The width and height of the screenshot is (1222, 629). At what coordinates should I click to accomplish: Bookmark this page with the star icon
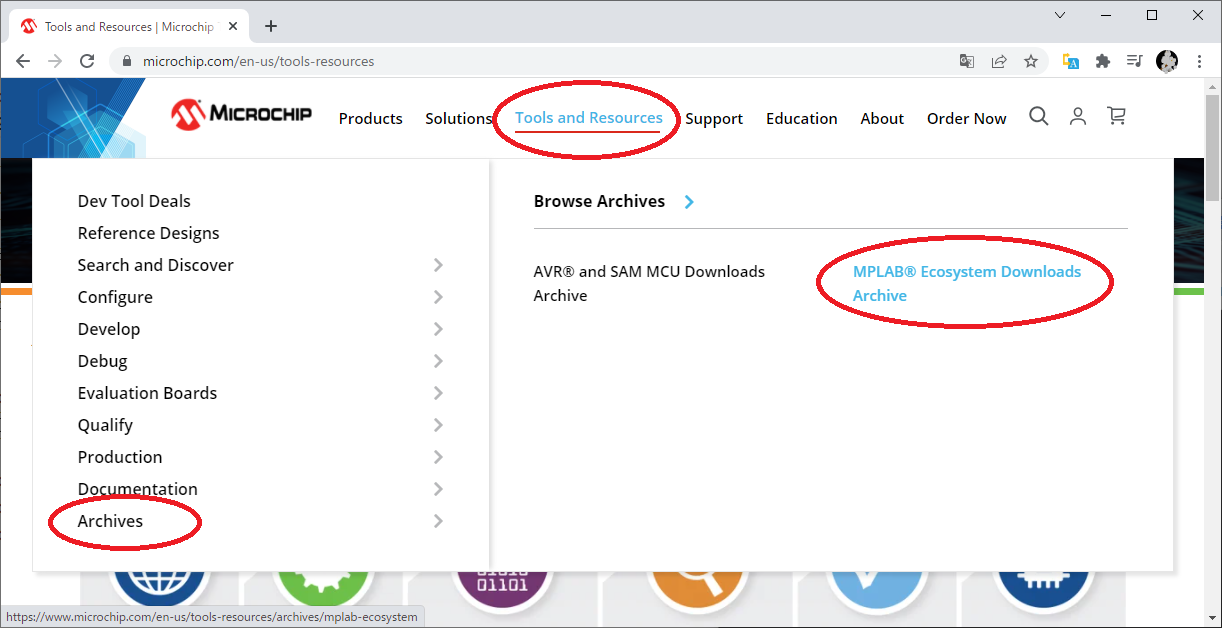pyautogui.click(x=1031, y=61)
